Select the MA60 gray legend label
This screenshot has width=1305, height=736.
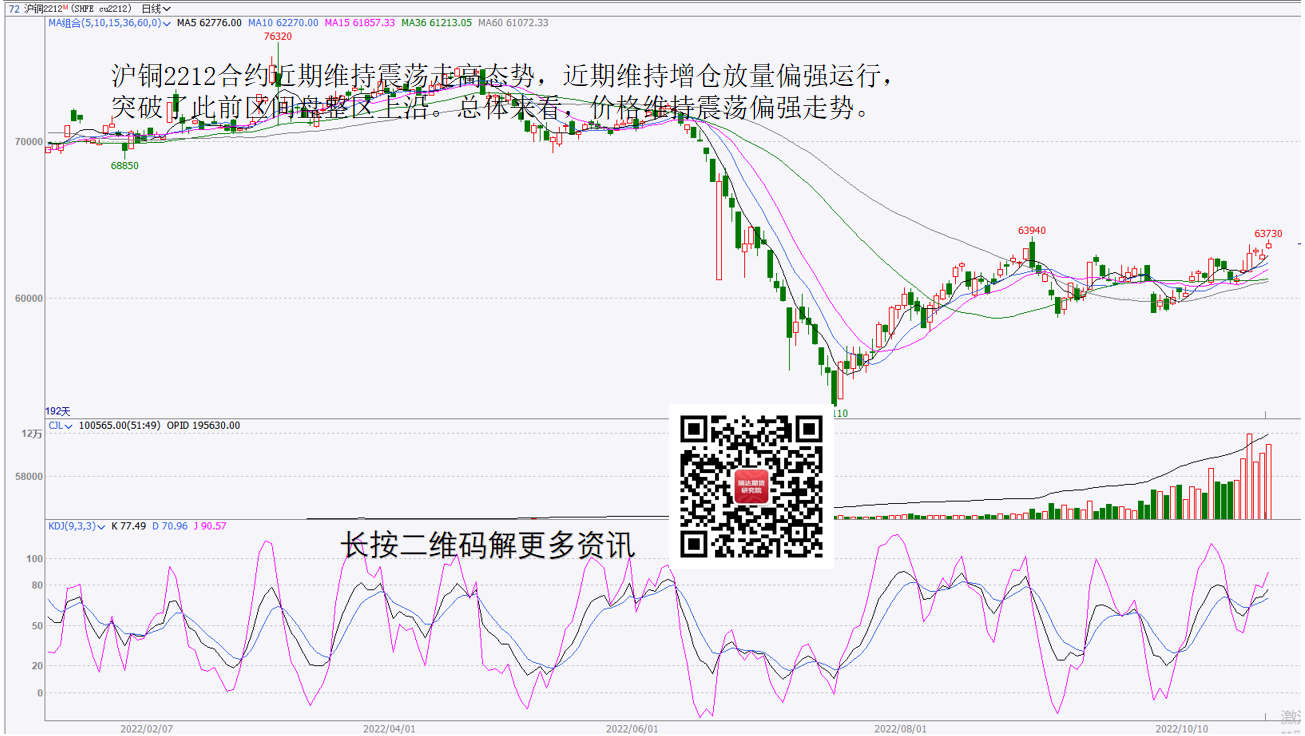coord(513,23)
